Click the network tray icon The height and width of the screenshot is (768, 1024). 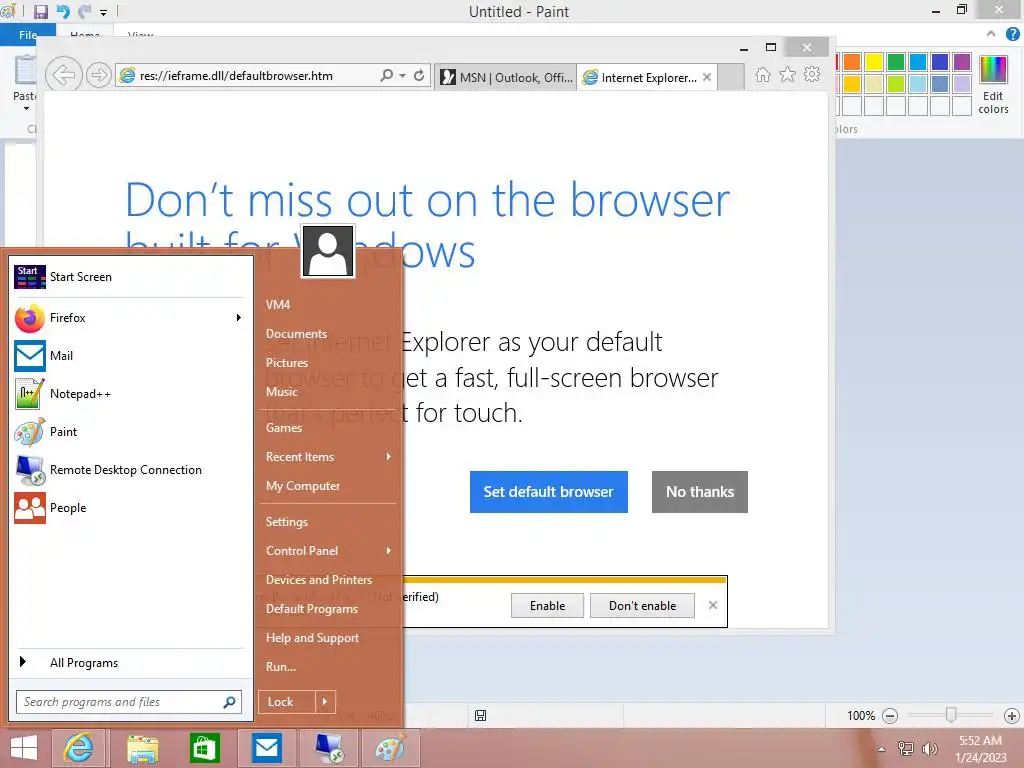[x=905, y=748]
